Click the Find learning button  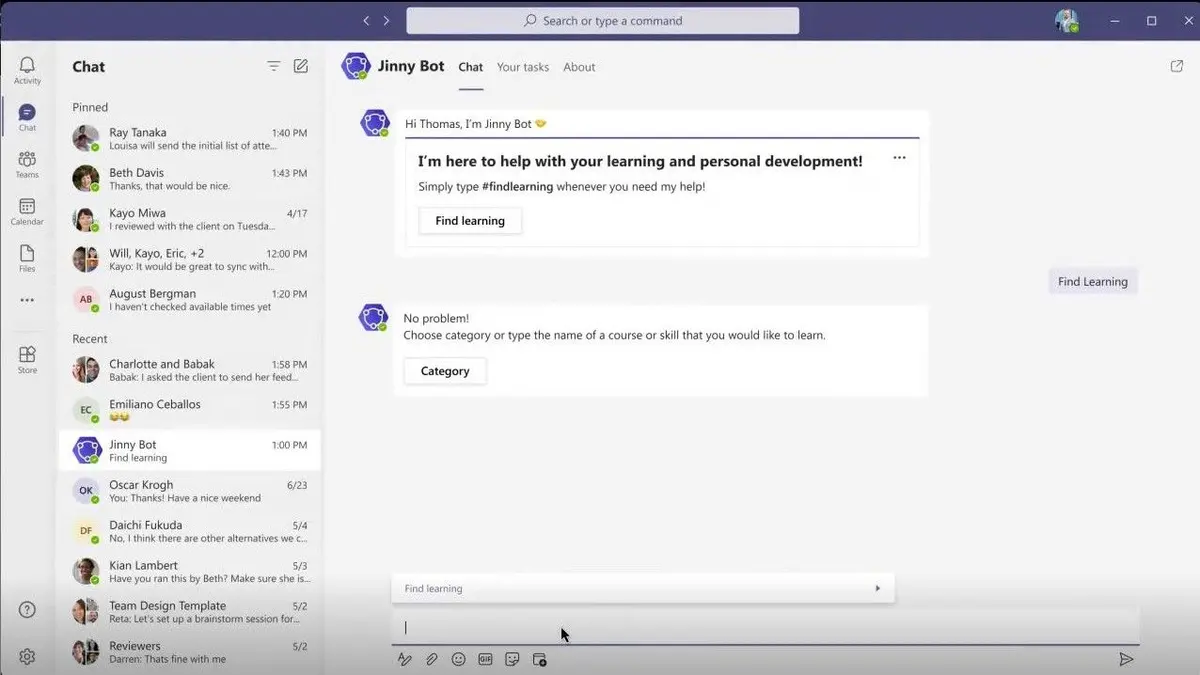point(470,221)
